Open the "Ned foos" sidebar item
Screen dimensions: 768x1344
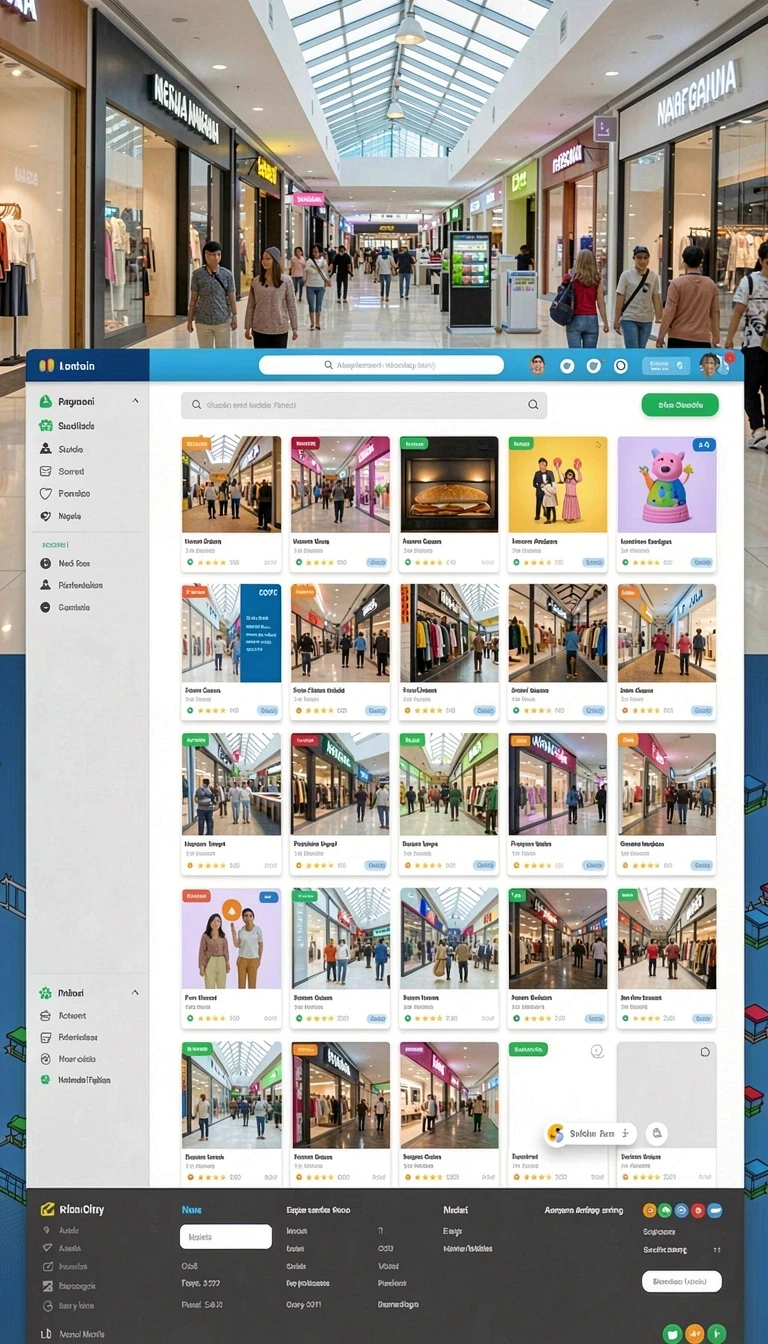click(66, 563)
